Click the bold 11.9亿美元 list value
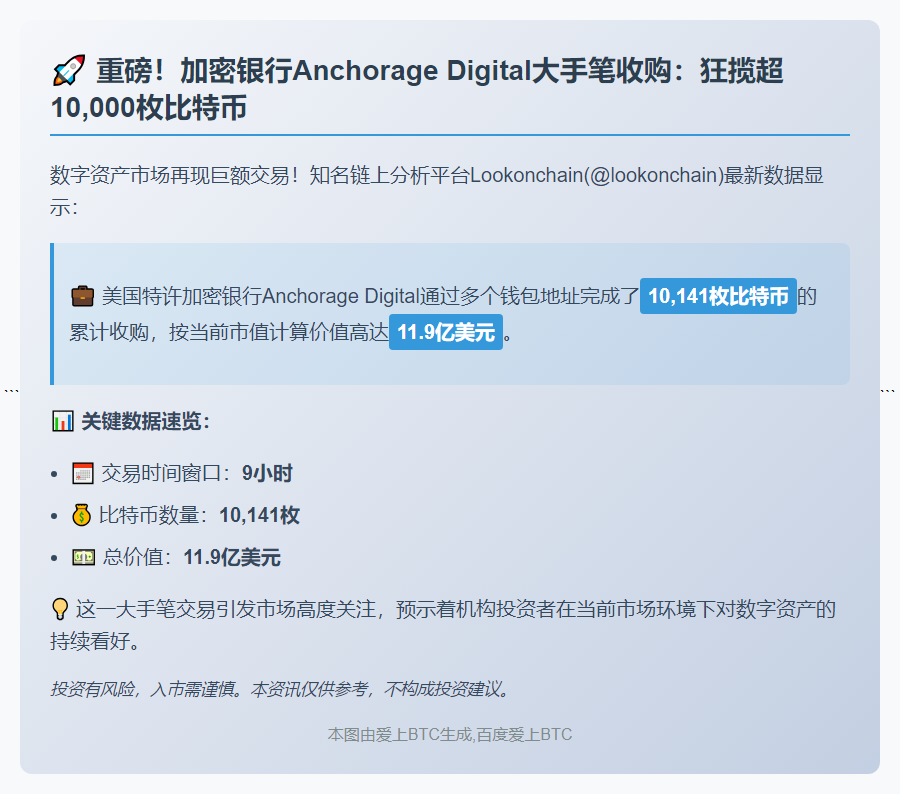This screenshot has height=794, width=900. point(232,557)
